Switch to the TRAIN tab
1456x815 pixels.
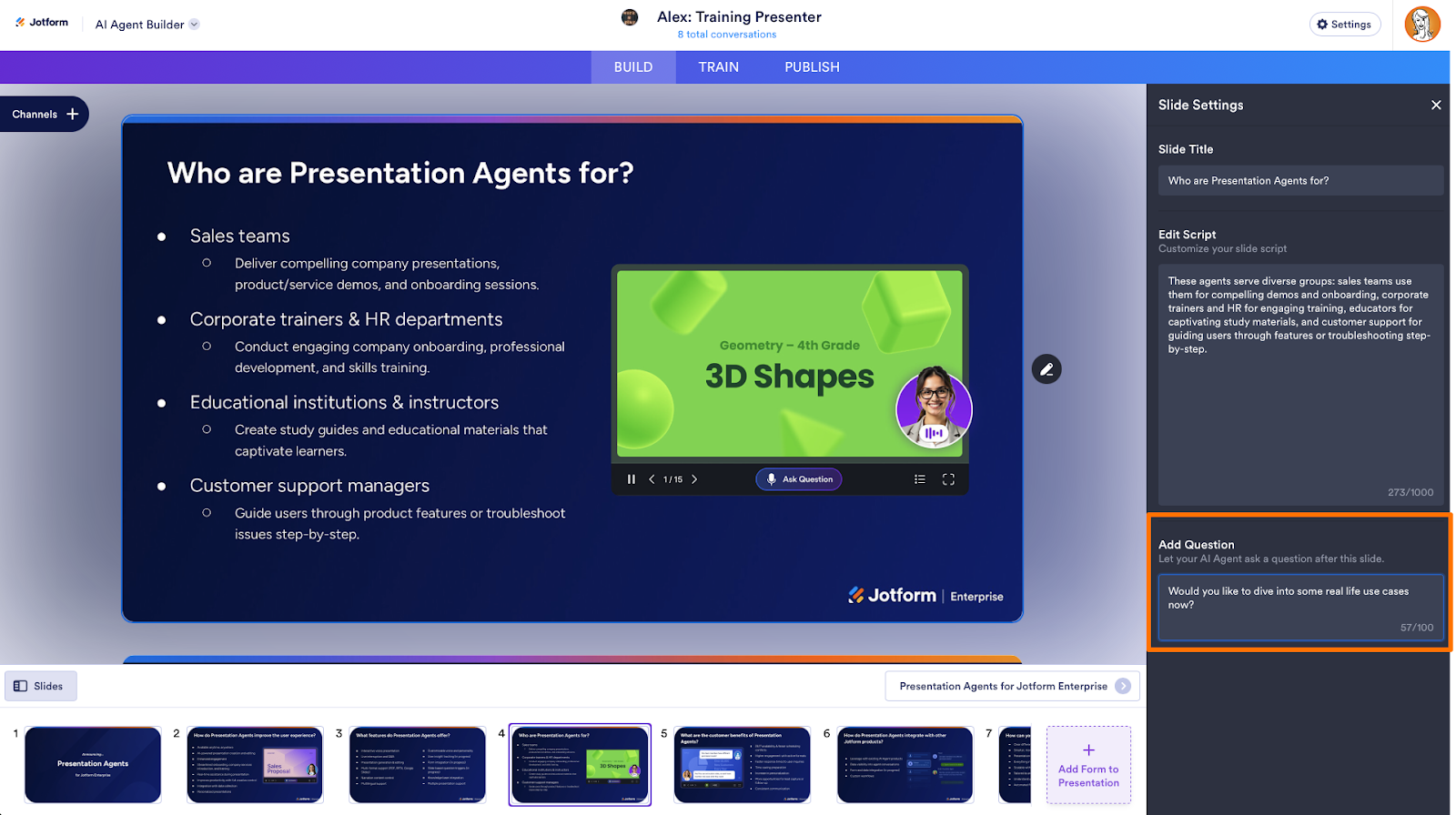tap(719, 67)
